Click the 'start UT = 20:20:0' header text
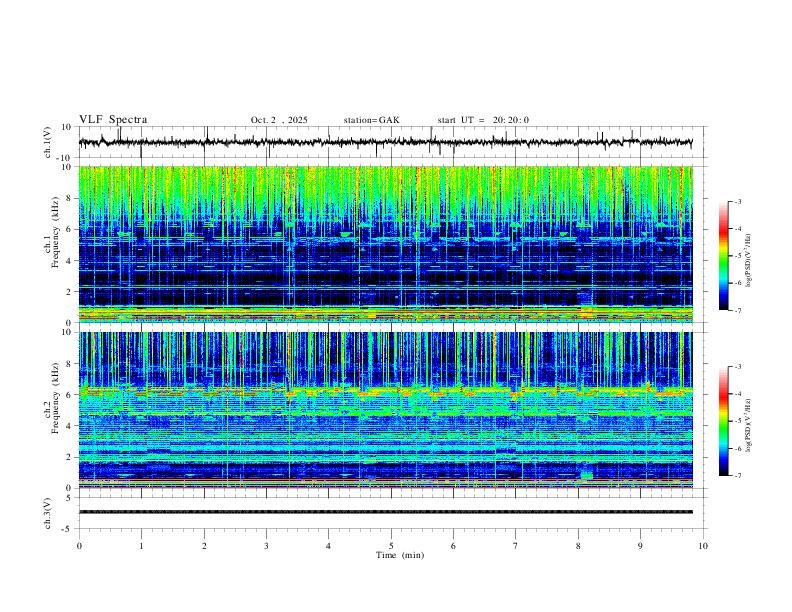The height and width of the screenshot is (612, 792). (x=483, y=120)
